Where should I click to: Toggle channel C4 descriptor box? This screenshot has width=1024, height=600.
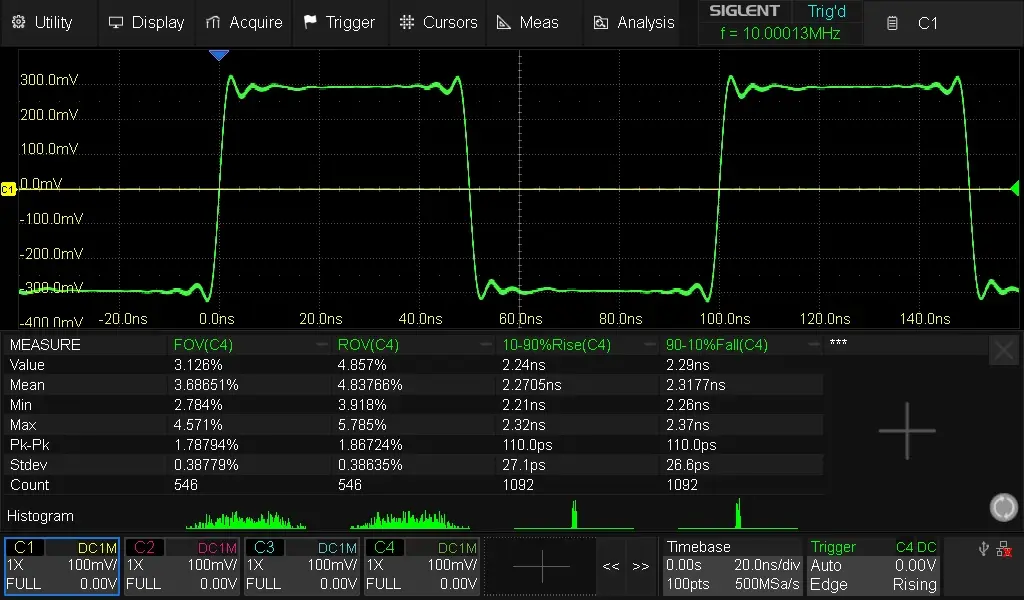click(421, 566)
